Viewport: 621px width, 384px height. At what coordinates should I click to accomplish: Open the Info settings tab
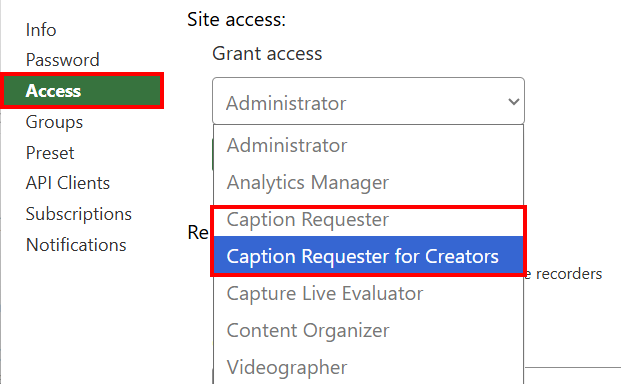coord(41,30)
